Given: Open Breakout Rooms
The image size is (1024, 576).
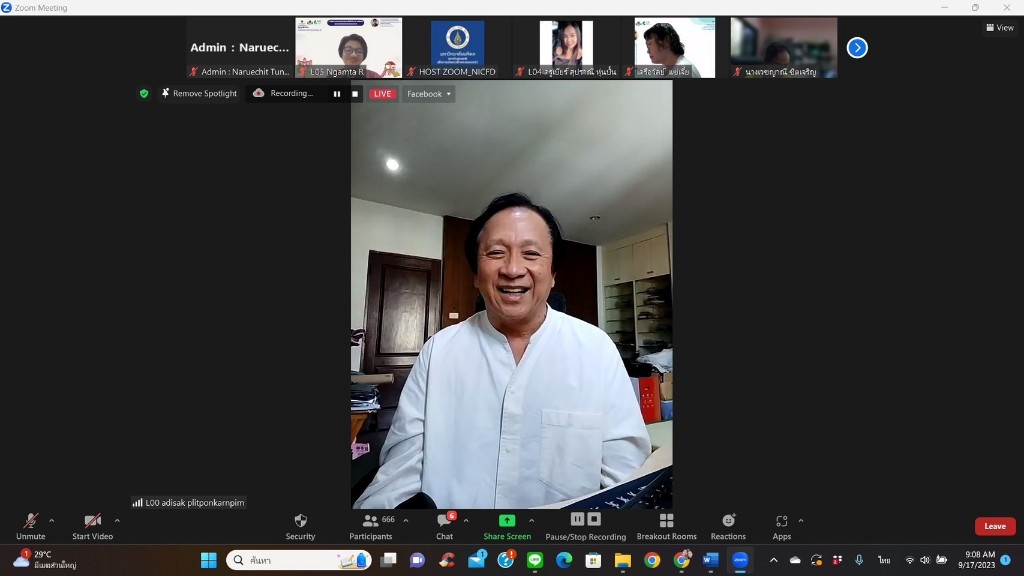Looking at the screenshot, I should 666,526.
